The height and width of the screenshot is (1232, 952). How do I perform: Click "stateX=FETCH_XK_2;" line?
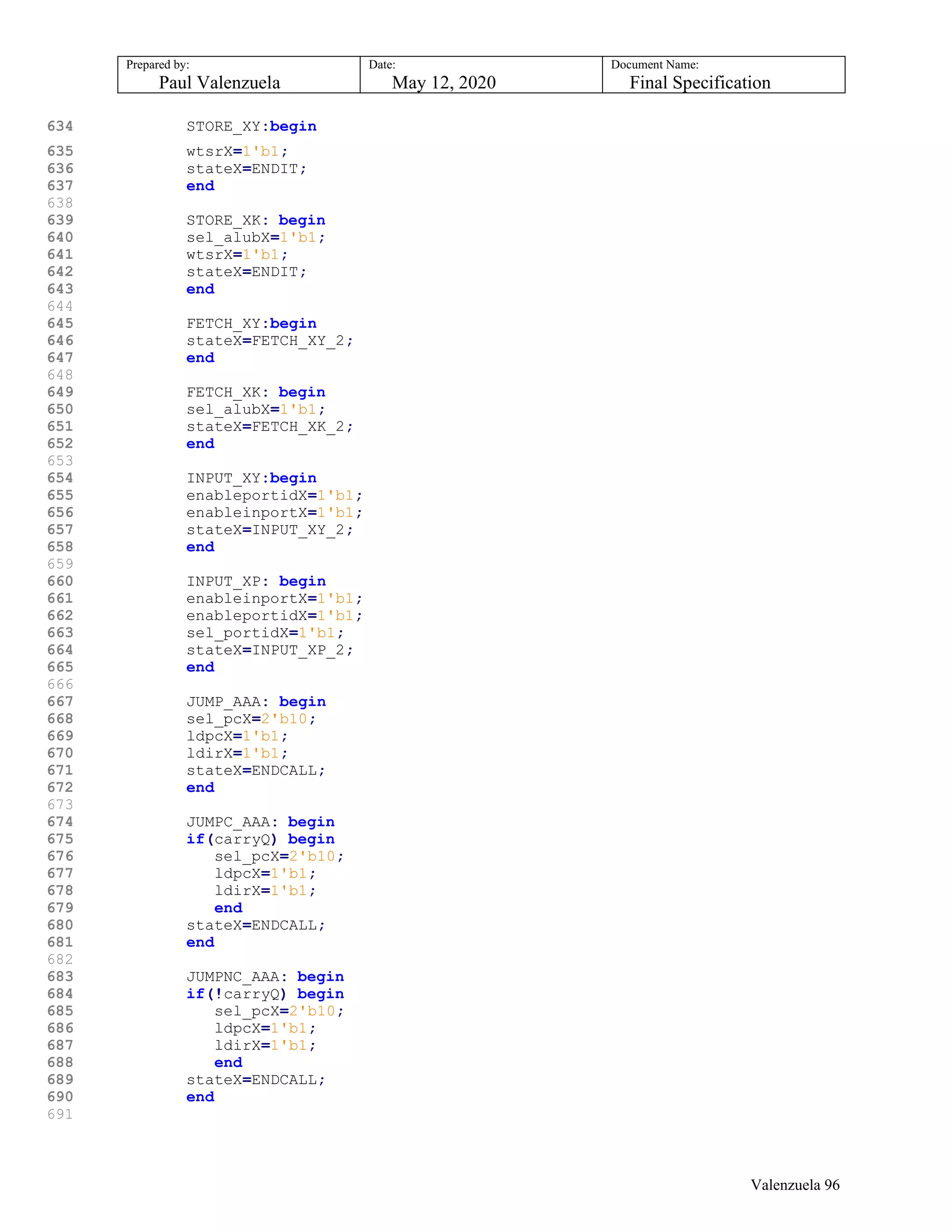coord(270,426)
